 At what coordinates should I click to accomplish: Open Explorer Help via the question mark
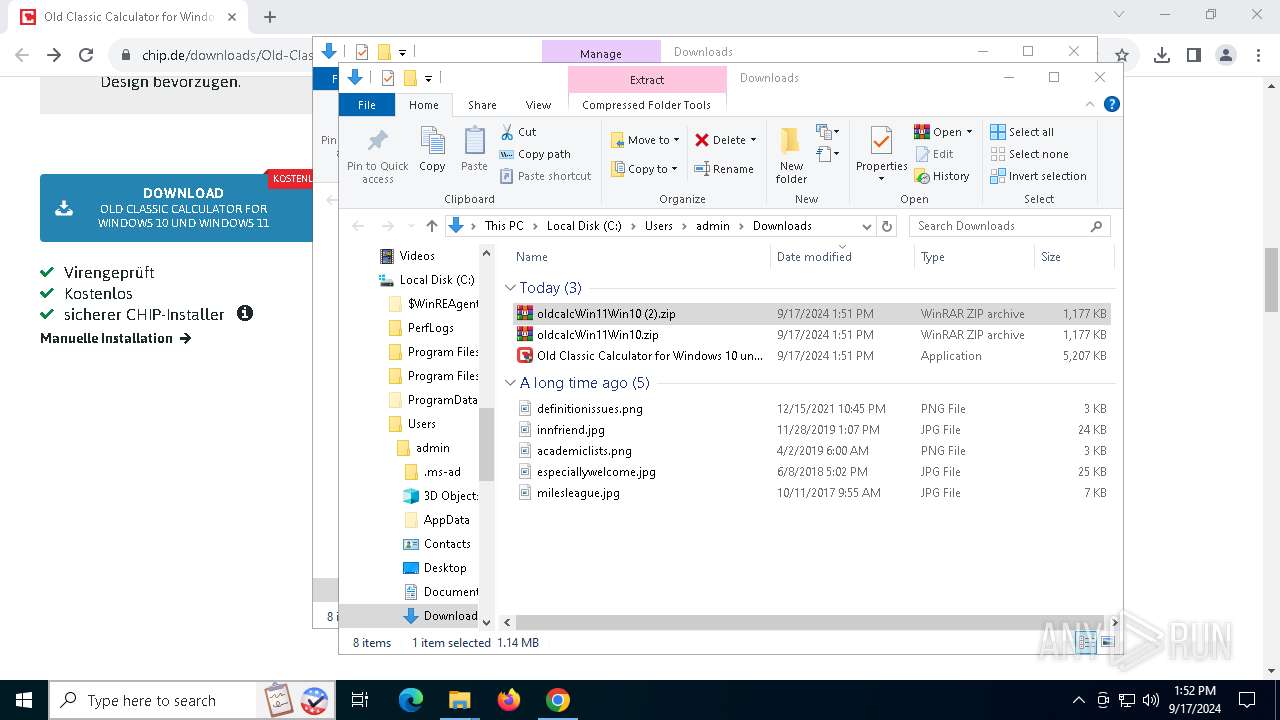click(1111, 104)
